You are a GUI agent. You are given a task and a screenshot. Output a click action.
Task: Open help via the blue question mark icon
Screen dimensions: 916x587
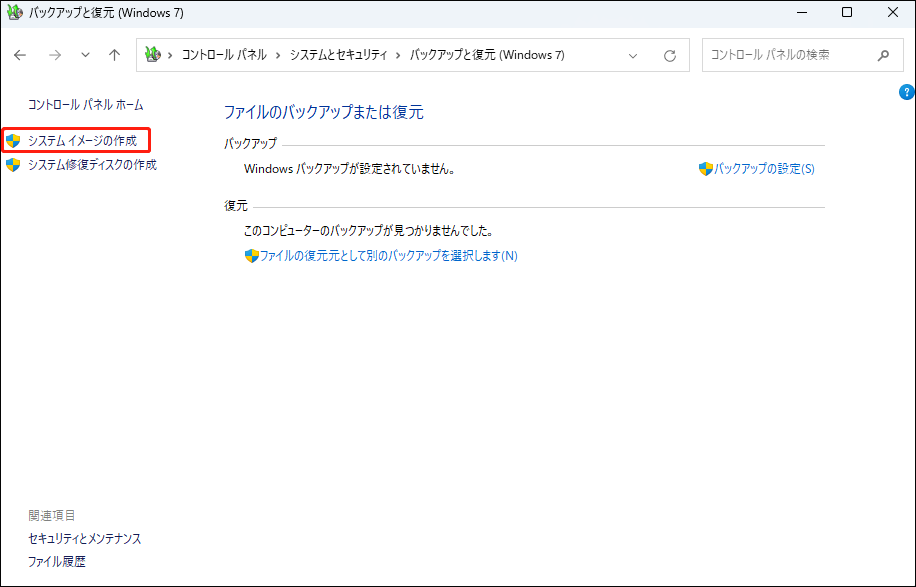point(905,91)
